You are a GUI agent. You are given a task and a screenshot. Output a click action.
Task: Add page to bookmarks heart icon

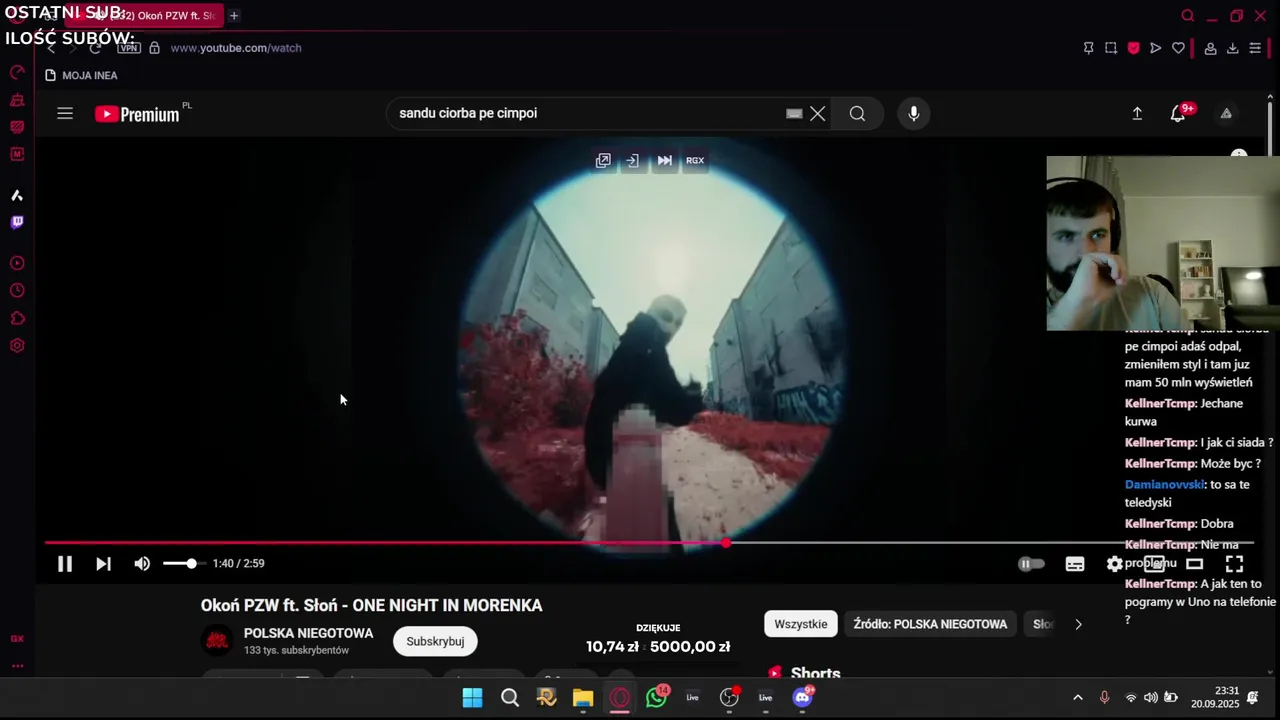click(x=1178, y=48)
